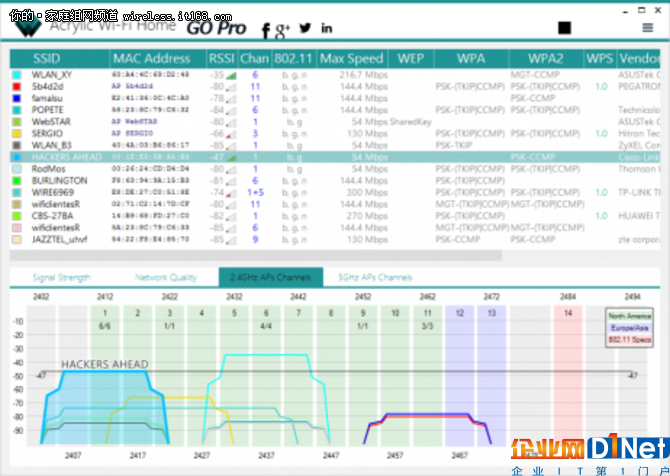670x476 pixels.
Task: Open the Twitter share icon
Action: 305,28
